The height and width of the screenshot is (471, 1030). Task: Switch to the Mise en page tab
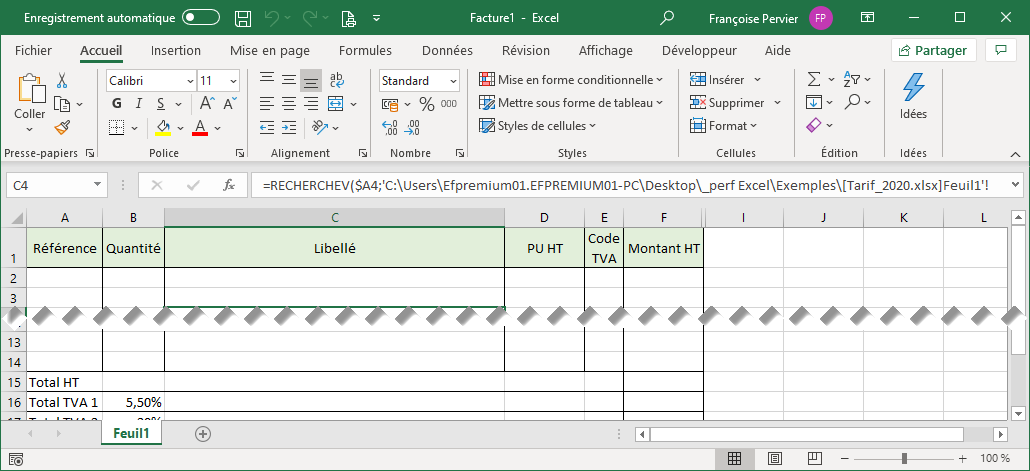point(269,51)
